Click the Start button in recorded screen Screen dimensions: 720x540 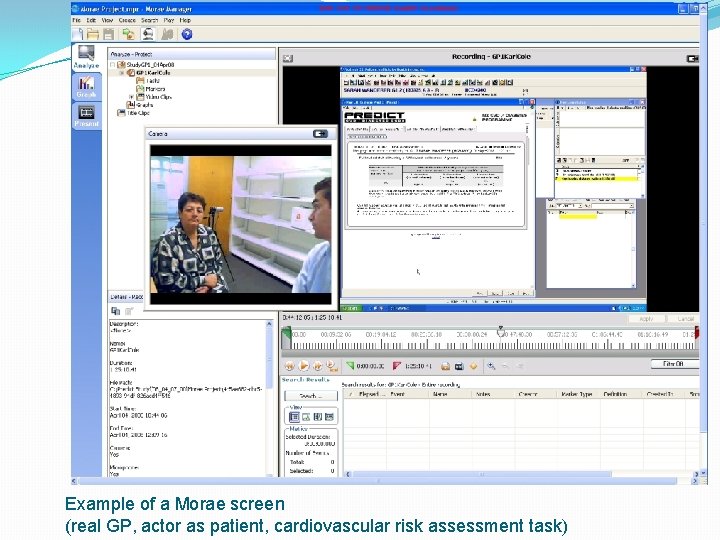351,308
